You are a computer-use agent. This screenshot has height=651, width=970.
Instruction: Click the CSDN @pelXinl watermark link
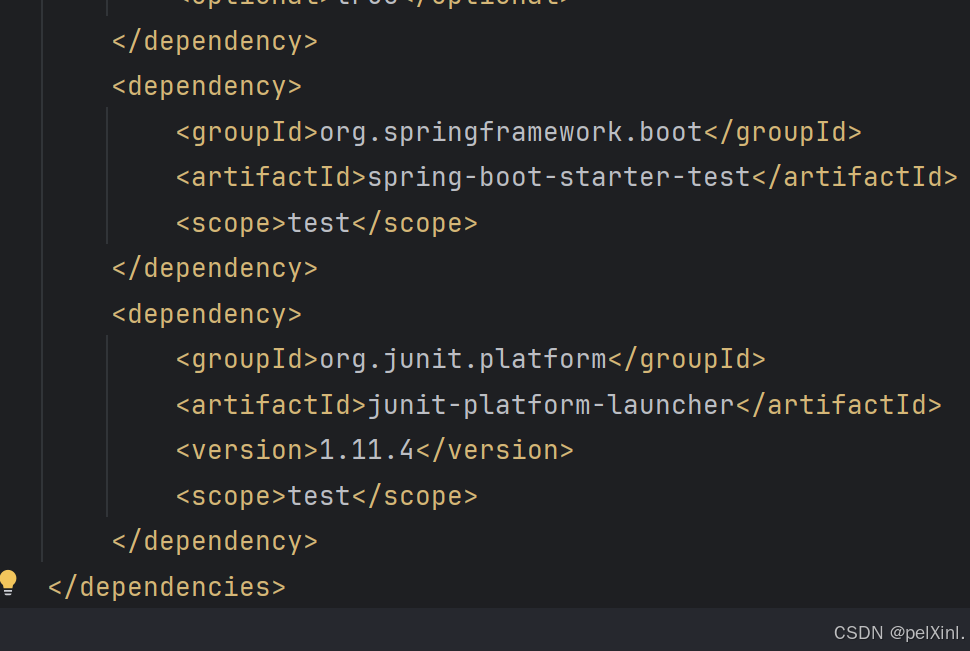pos(897,632)
